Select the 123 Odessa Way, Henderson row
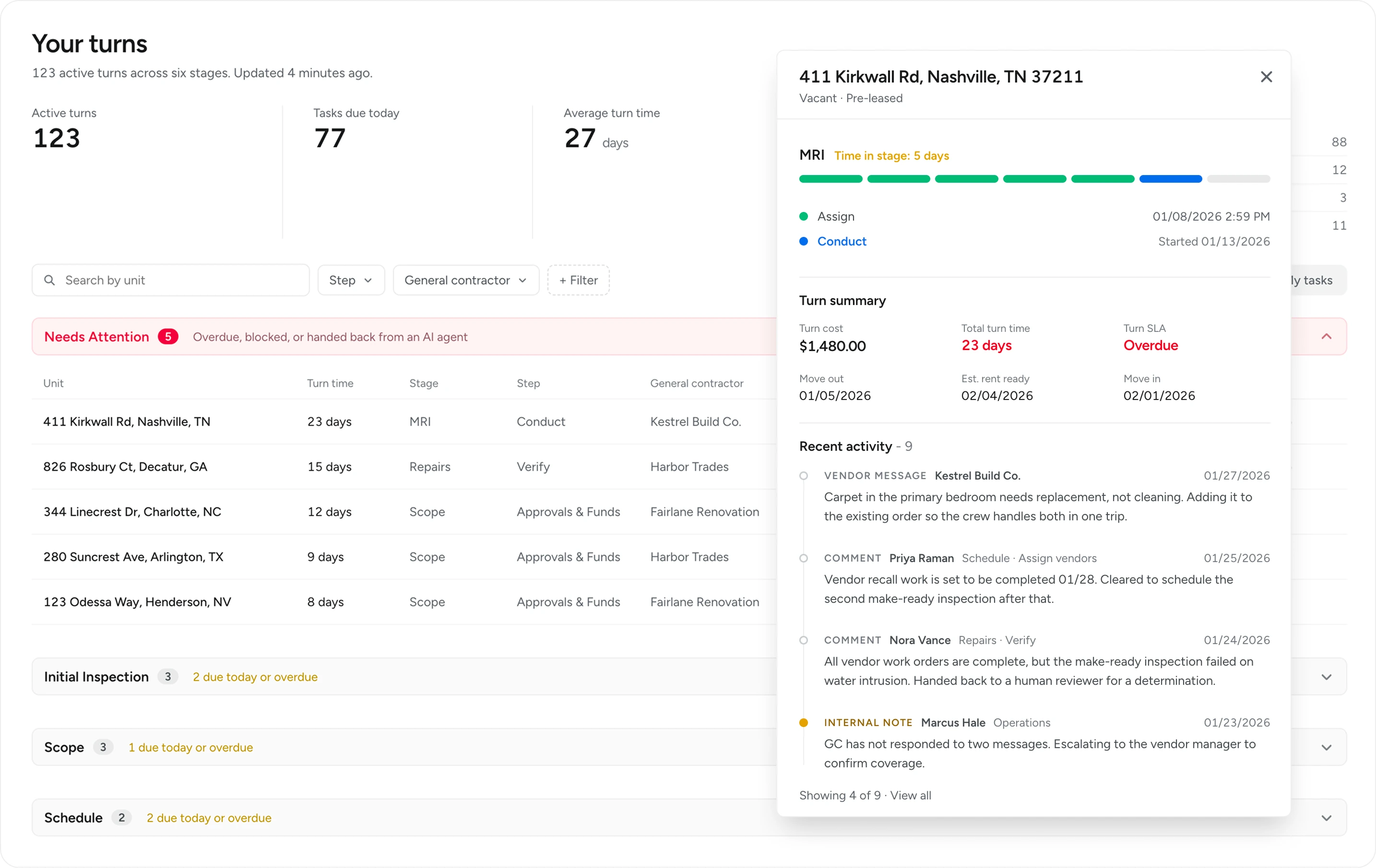 (403, 602)
